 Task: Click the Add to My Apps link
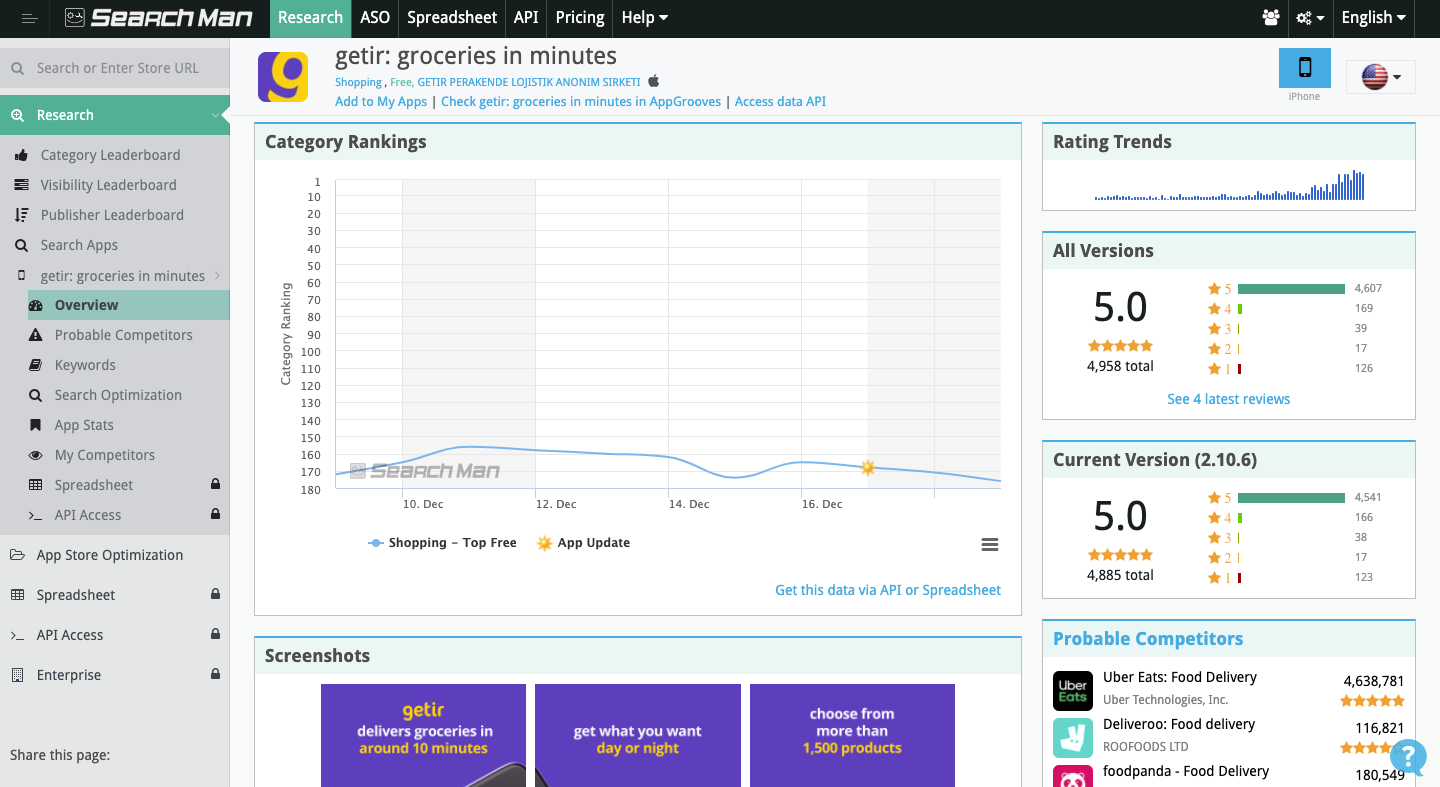tap(381, 101)
